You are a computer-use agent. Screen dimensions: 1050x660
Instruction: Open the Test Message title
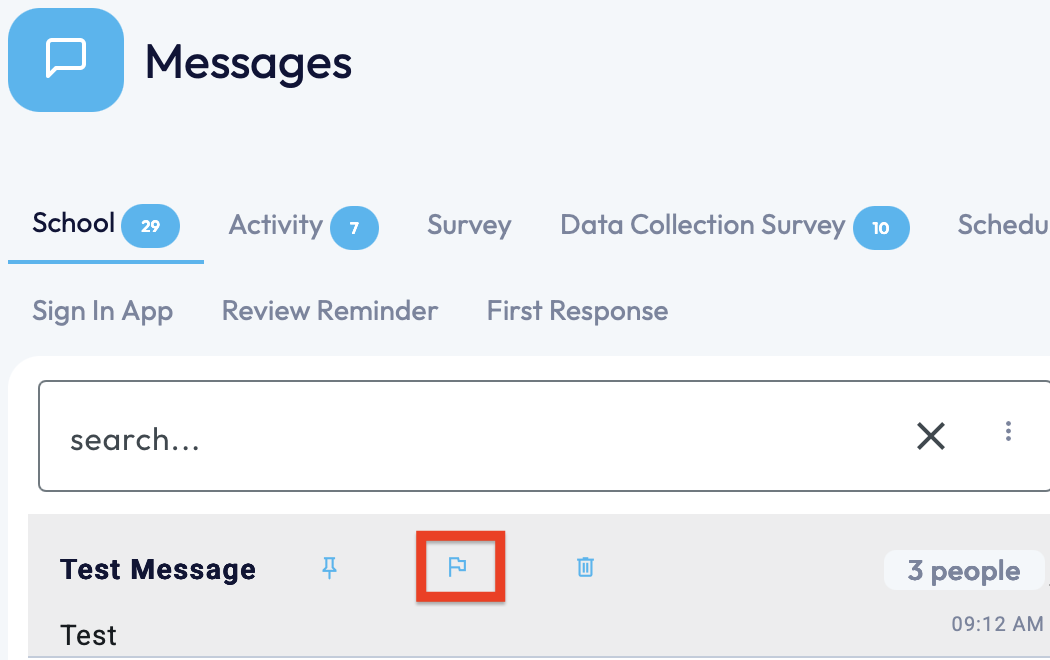tap(158, 570)
